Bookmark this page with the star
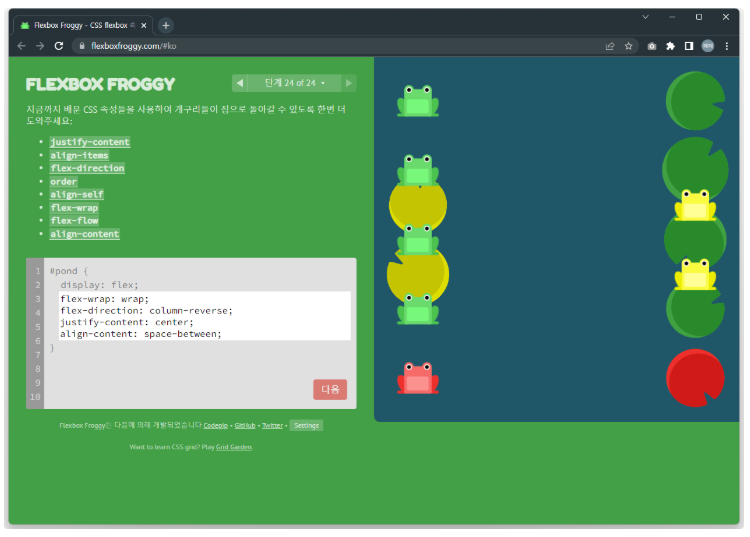This screenshot has width=750, height=537. click(x=629, y=46)
